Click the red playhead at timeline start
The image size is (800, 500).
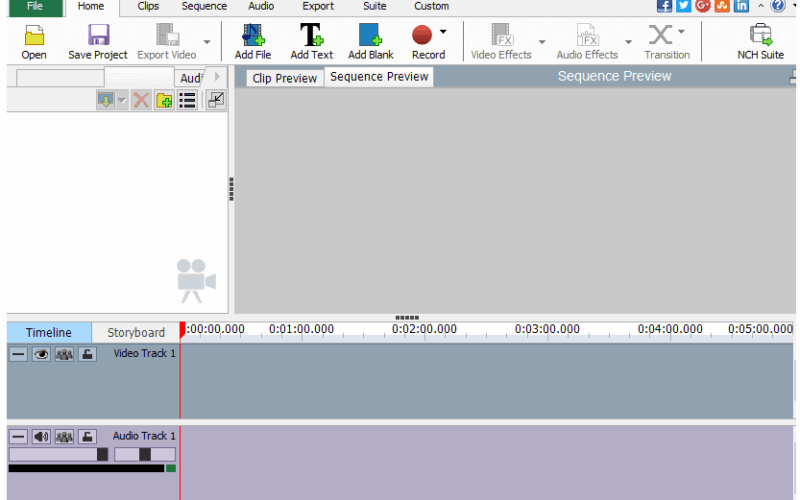pyautogui.click(x=182, y=330)
